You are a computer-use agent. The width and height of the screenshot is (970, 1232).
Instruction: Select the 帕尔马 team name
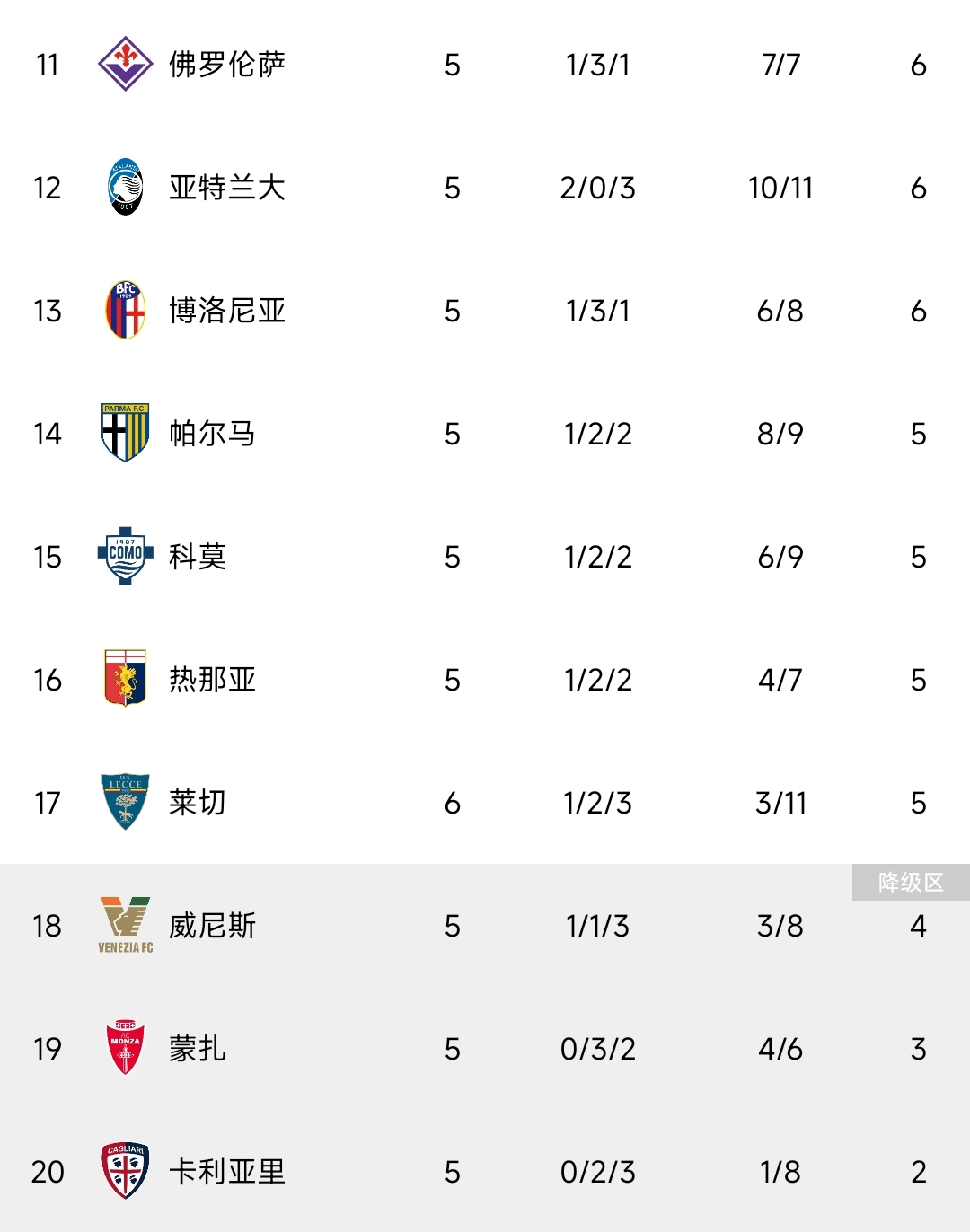(x=213, y=434)
